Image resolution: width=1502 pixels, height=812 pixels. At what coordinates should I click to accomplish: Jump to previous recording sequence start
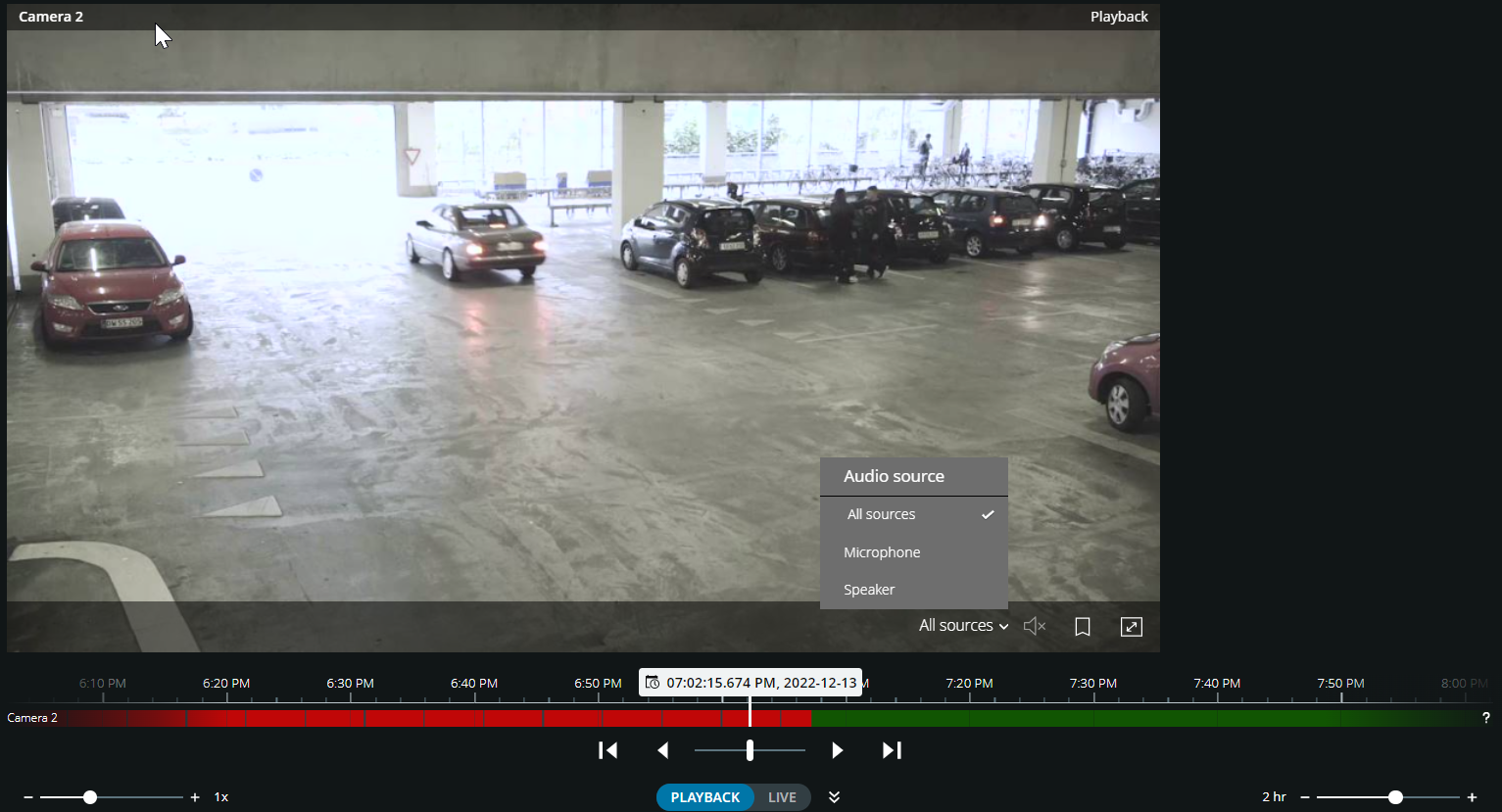click(x=607, y=750)
